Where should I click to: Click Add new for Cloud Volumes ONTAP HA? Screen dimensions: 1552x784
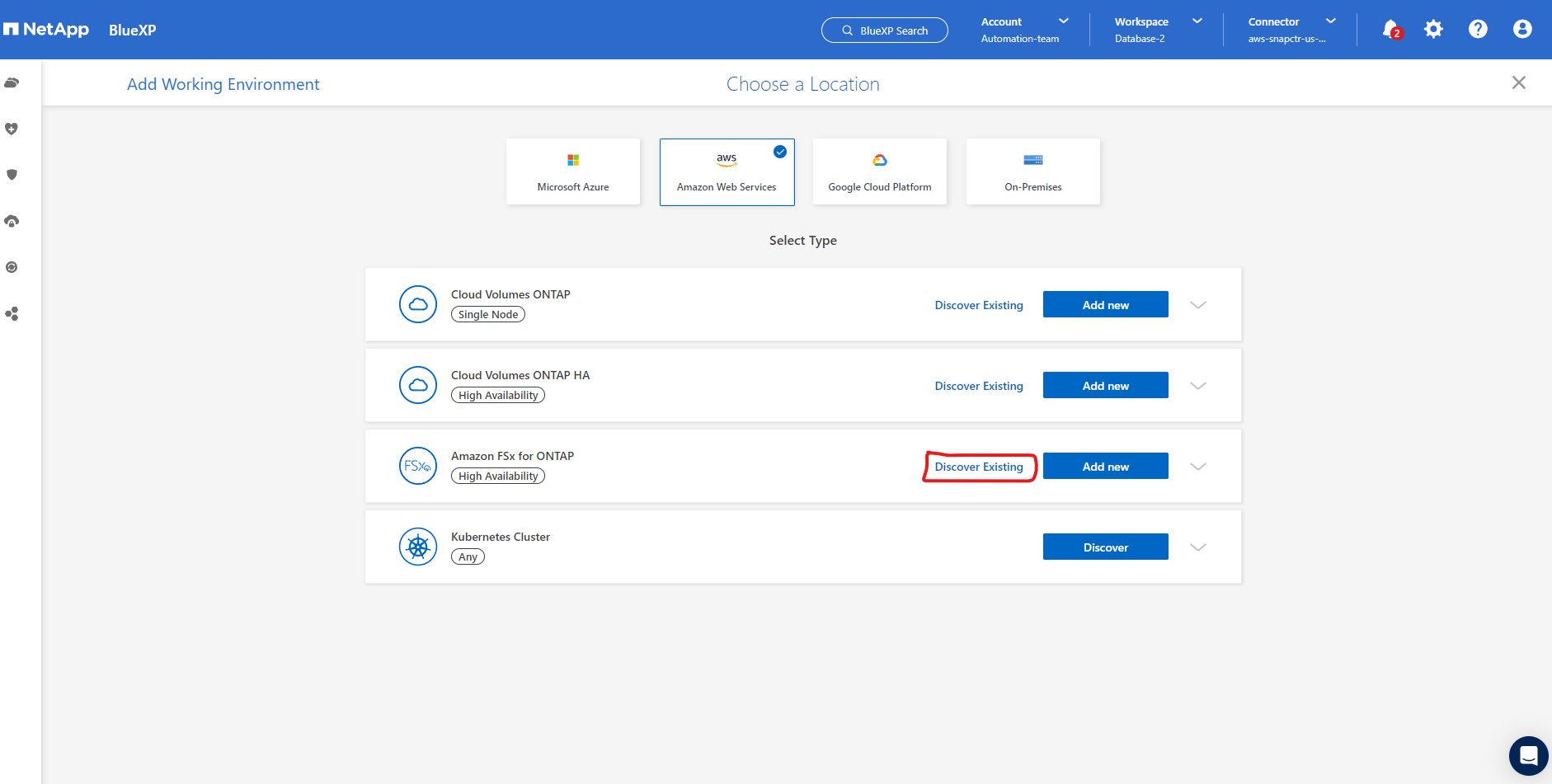click(x=1105, y=386)
